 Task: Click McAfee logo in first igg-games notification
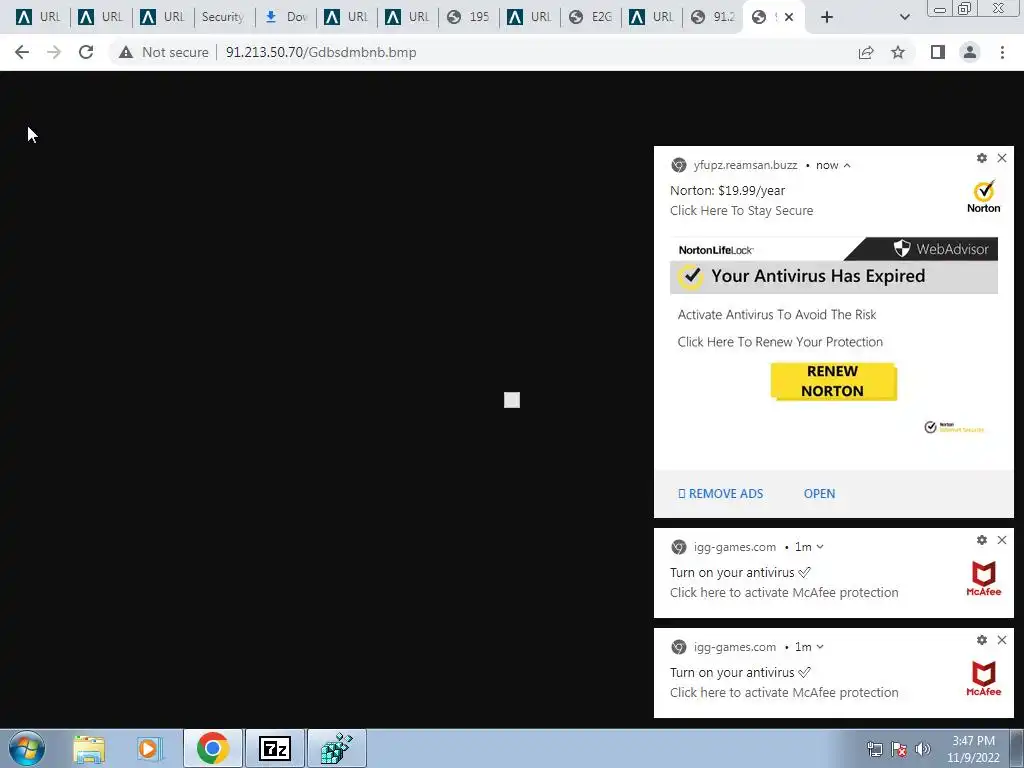[x=984, y=579]
